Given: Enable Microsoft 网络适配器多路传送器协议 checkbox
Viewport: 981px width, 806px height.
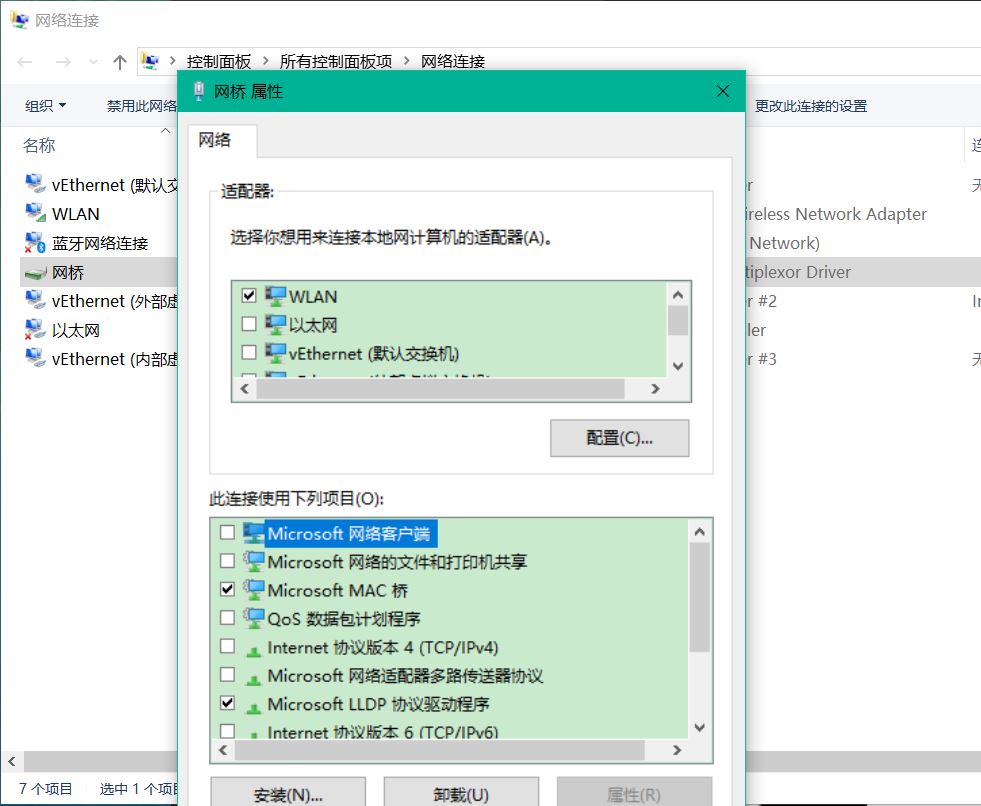Looking at the screenshot, I should pos(227,675).
